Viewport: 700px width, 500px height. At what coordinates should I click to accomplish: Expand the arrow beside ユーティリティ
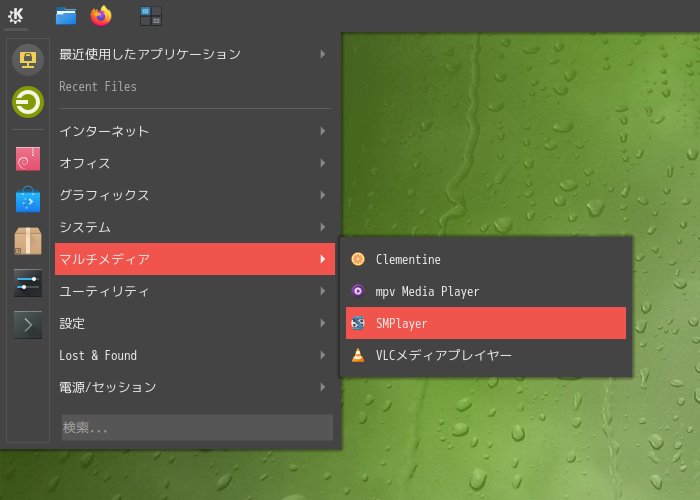[x=323, y=291]
